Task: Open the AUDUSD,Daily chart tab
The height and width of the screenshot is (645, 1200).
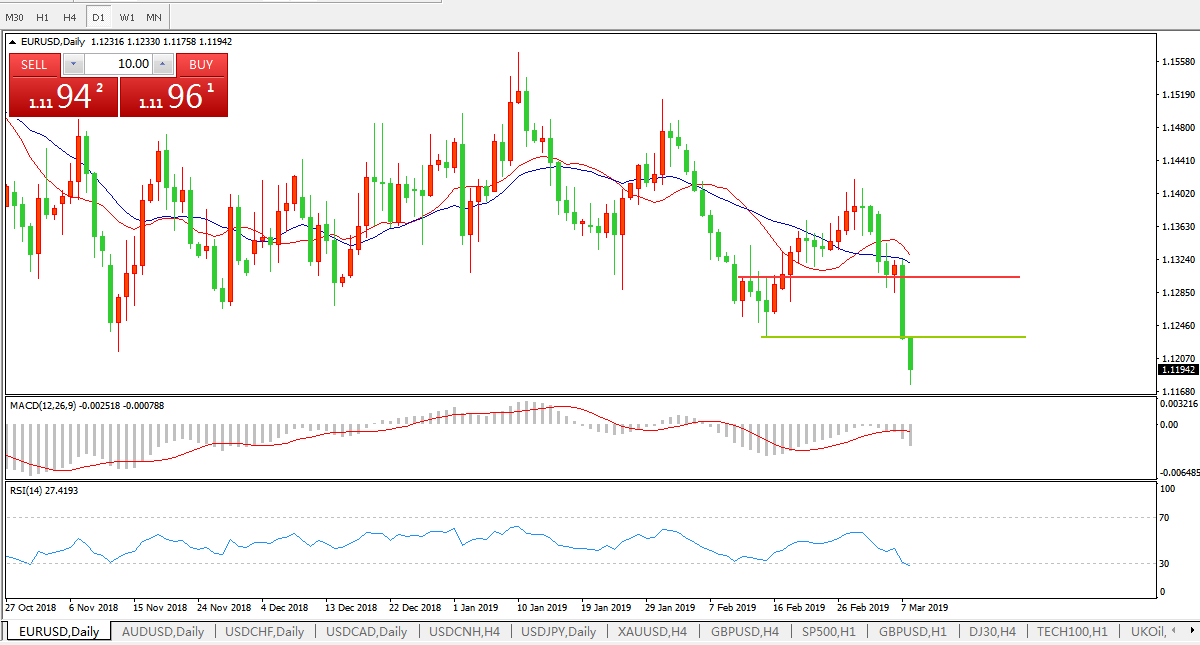Action: click(x=162, y=631)
